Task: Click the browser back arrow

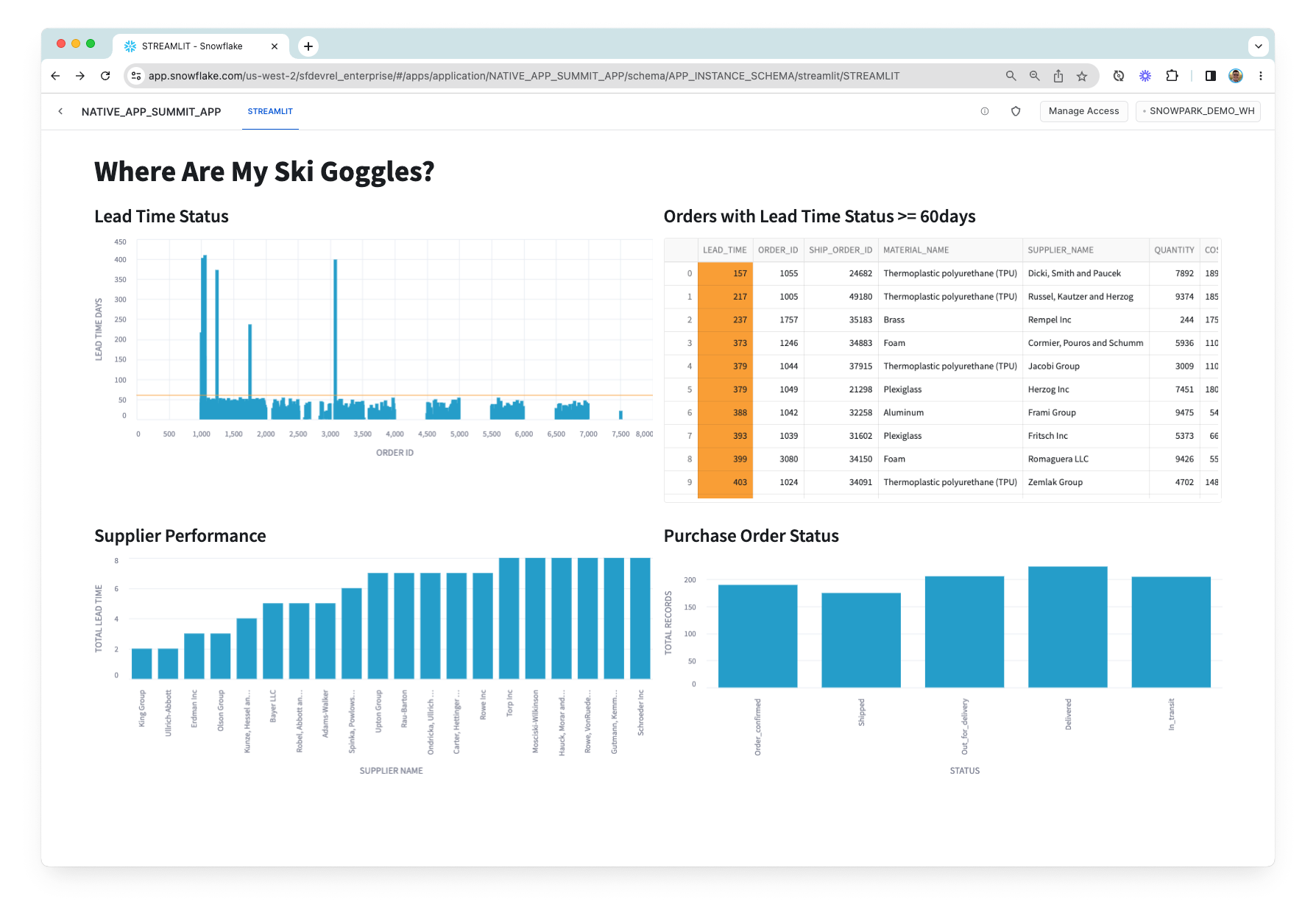Action: (55, 76)
